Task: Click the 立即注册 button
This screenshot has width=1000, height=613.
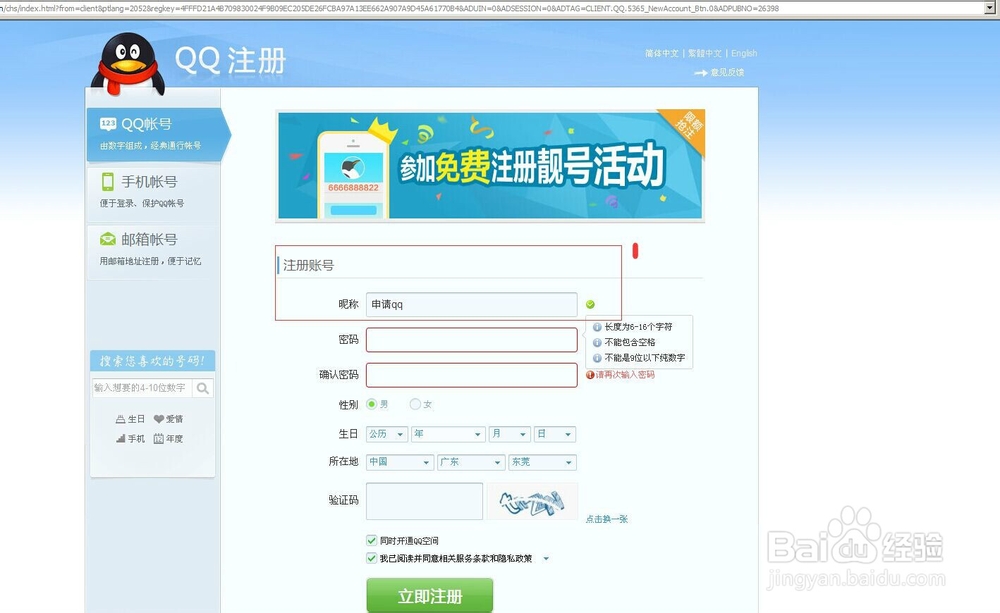Action: coord(429,596)
